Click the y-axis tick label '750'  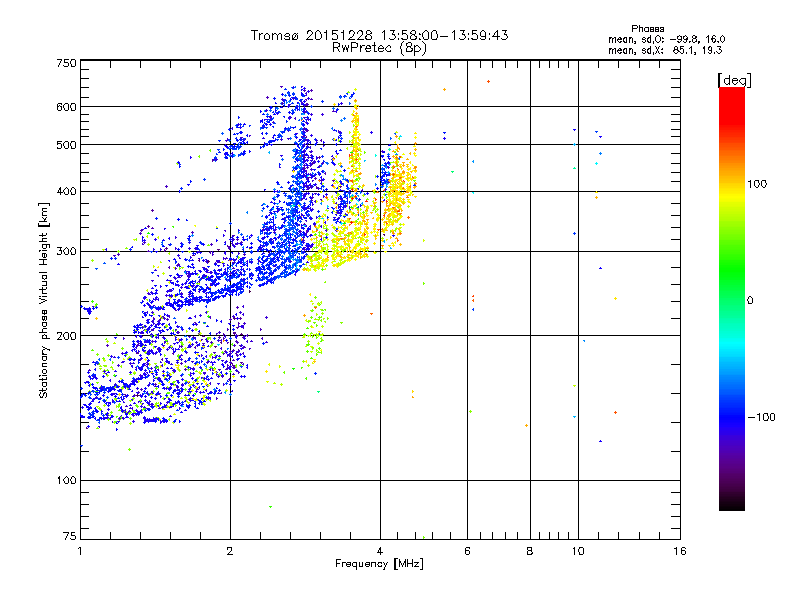pyautogui.click(x=66, y=63)
